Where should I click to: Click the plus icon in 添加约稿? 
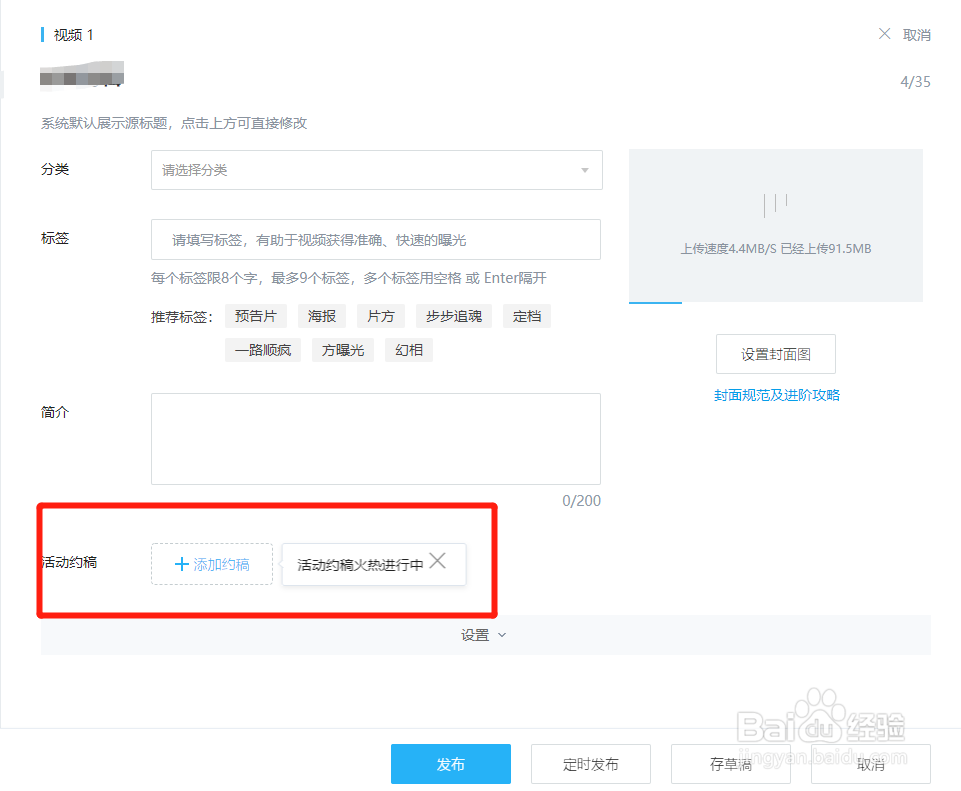click(181, 564)
